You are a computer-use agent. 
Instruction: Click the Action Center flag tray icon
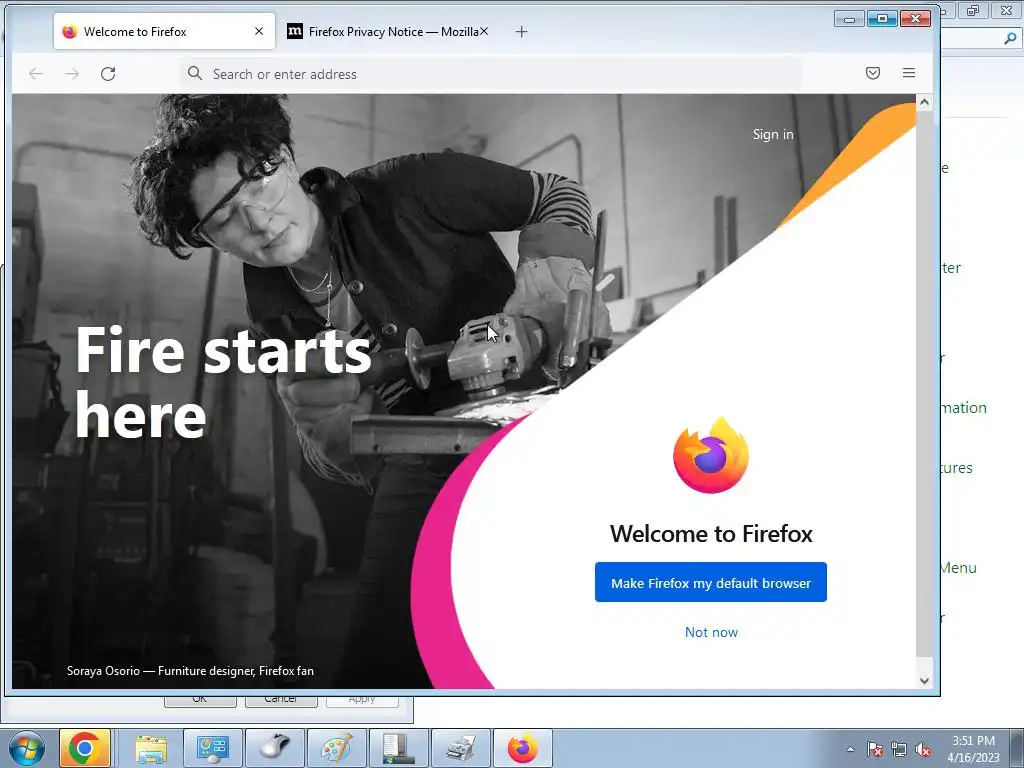874,749
